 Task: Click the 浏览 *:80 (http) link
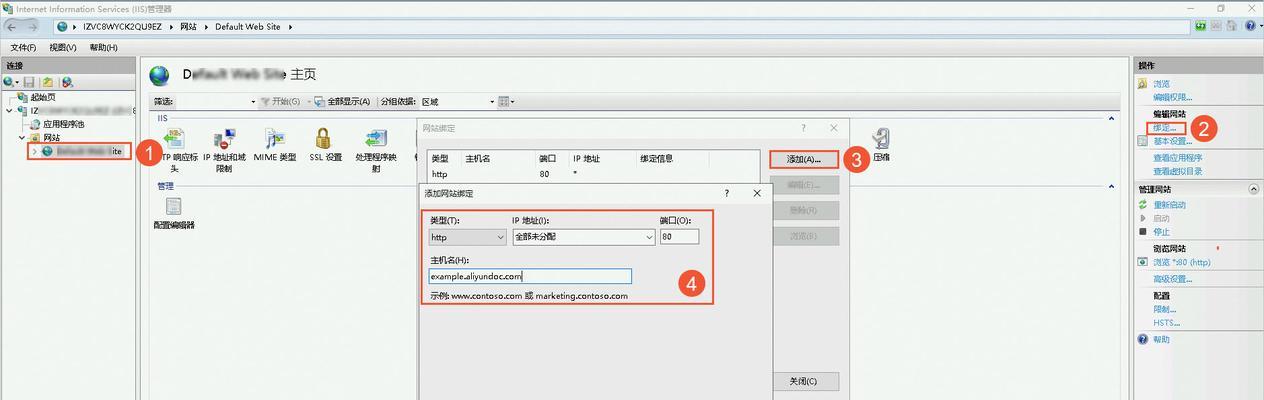pyautogui.click(x=1181, y=262)
